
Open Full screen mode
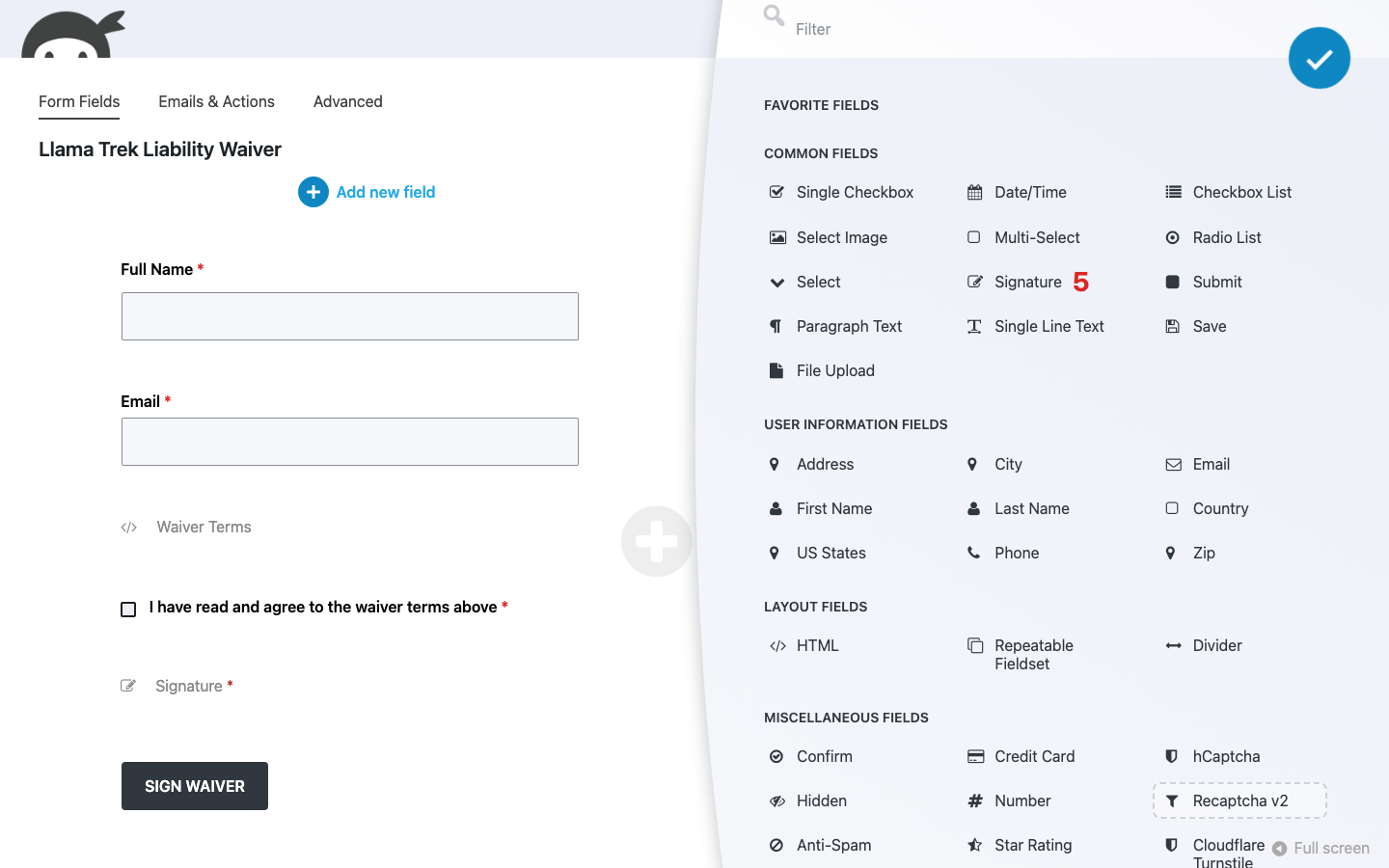click(1321, 848)
